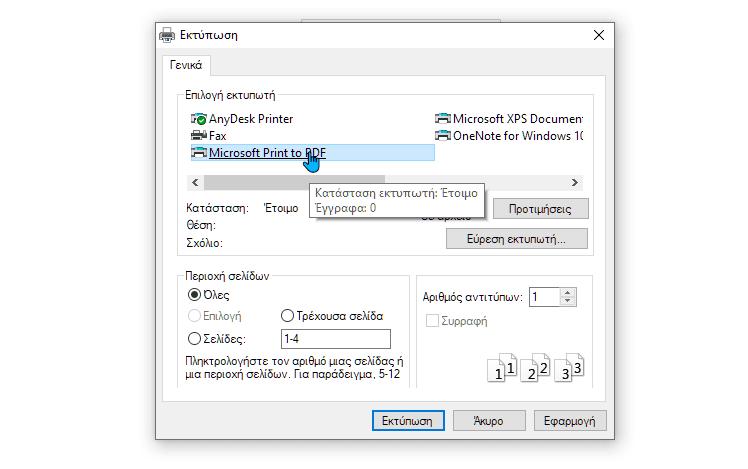Choose the Microsoft XPS Document printer icon
The height and width of the screenshot is (469, 748).
443,119
